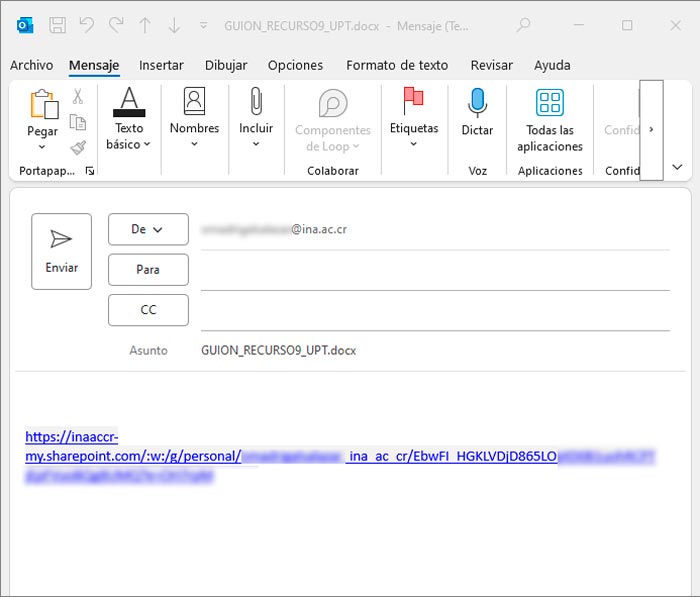Switch to the Insertar tab

click(161, 65)
